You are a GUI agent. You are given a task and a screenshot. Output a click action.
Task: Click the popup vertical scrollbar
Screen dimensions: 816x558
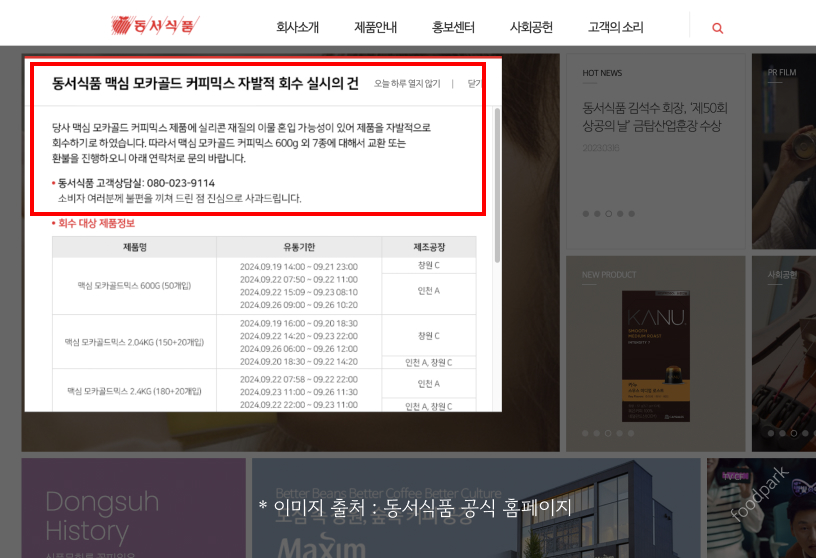click(497, 185)
